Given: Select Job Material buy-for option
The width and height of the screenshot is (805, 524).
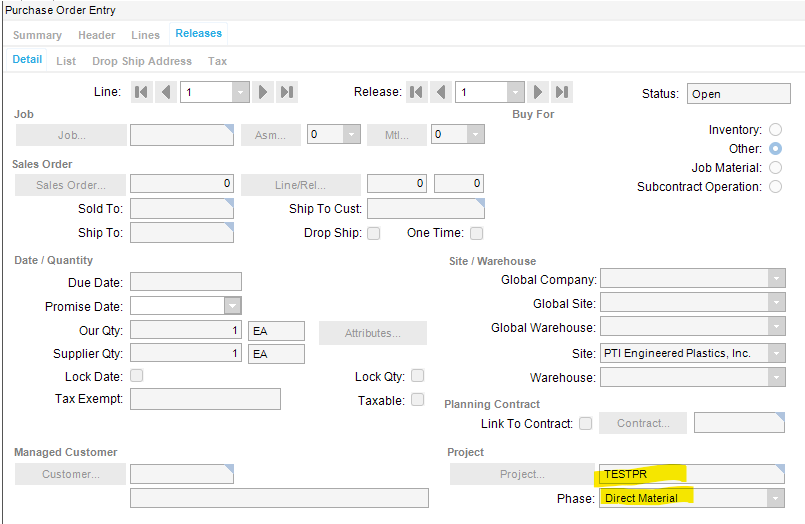Looking at the screenshot, I should click(775, 168).
